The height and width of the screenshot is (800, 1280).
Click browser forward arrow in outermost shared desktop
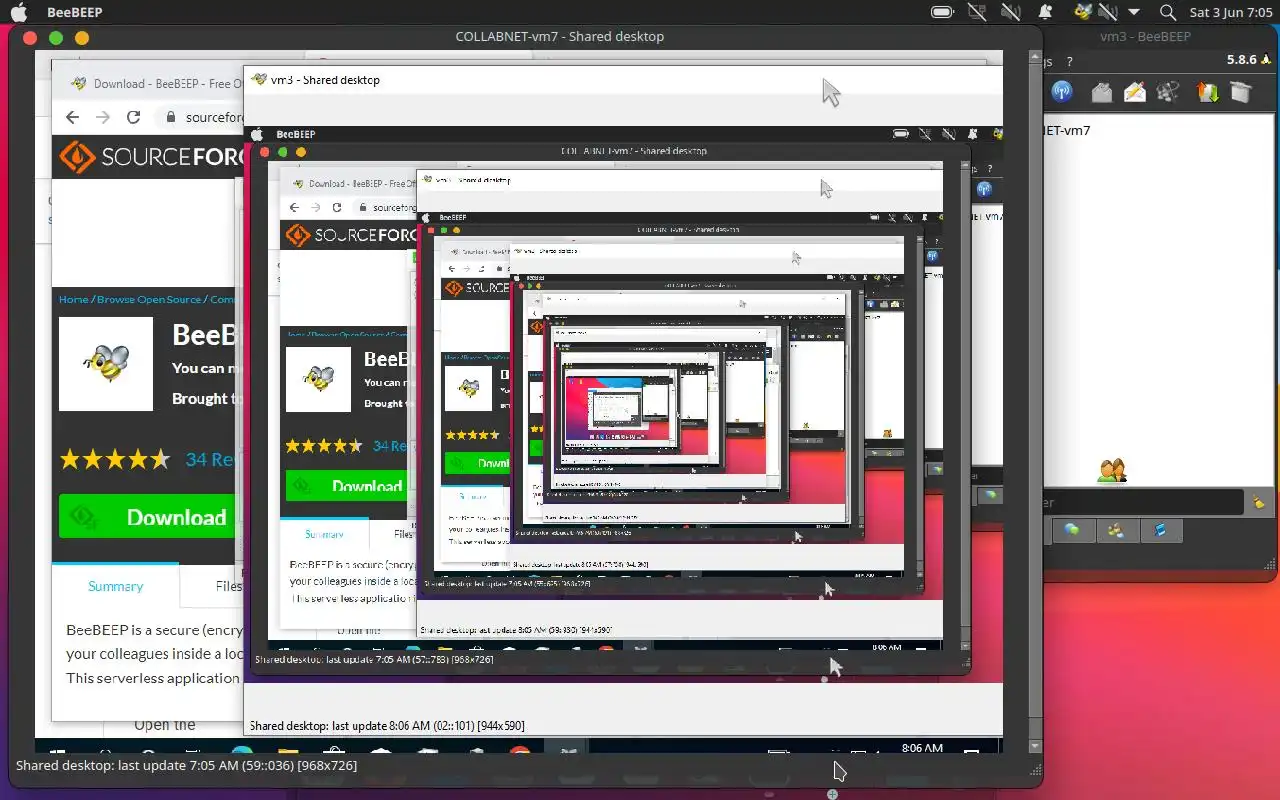coord(102,117)
